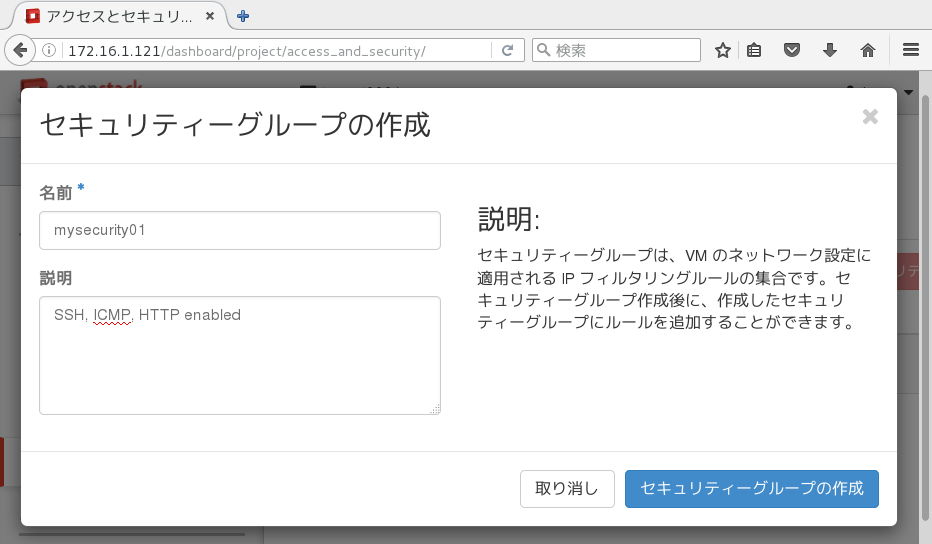
Task: Go to the home page icon
Action: click(x=868, y=51)
